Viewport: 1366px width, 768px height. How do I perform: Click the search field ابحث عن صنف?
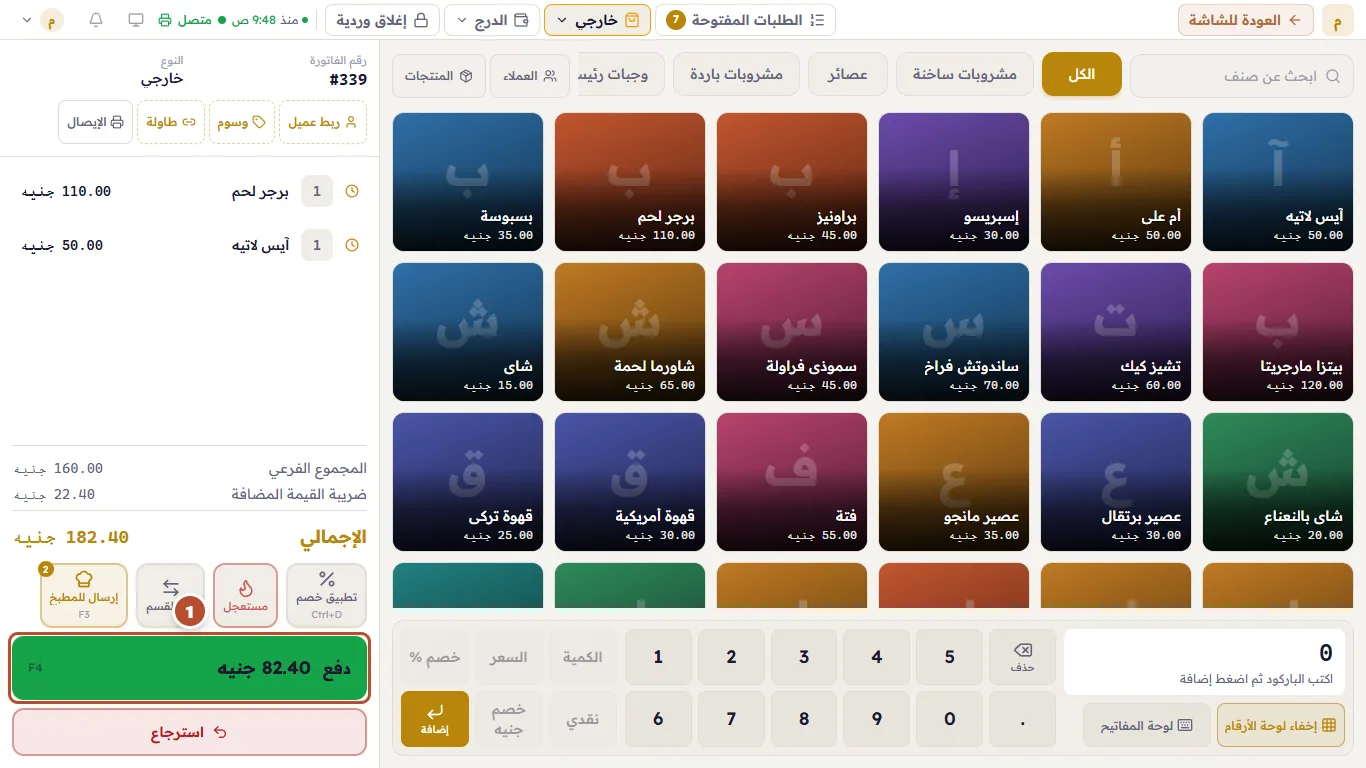(1241, 76)
